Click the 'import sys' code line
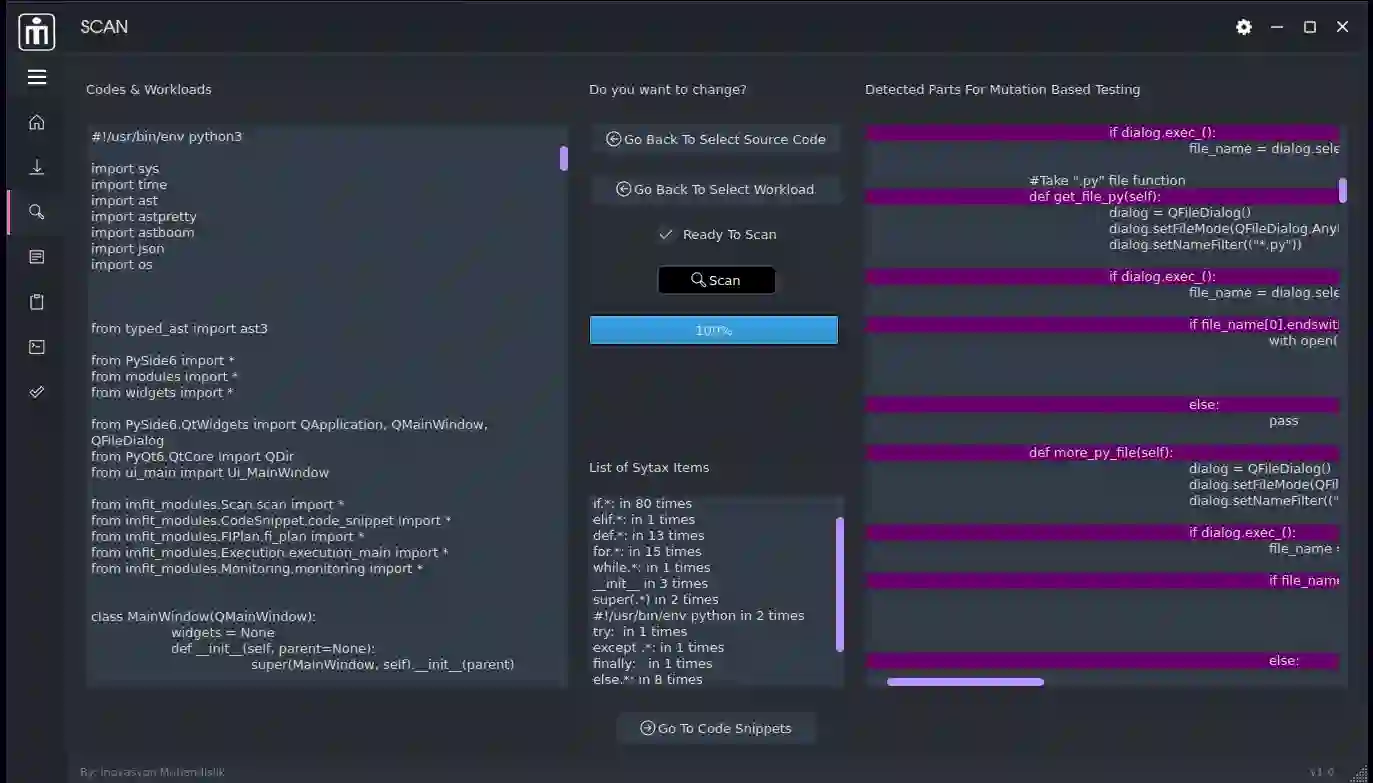 pos(125,168)
